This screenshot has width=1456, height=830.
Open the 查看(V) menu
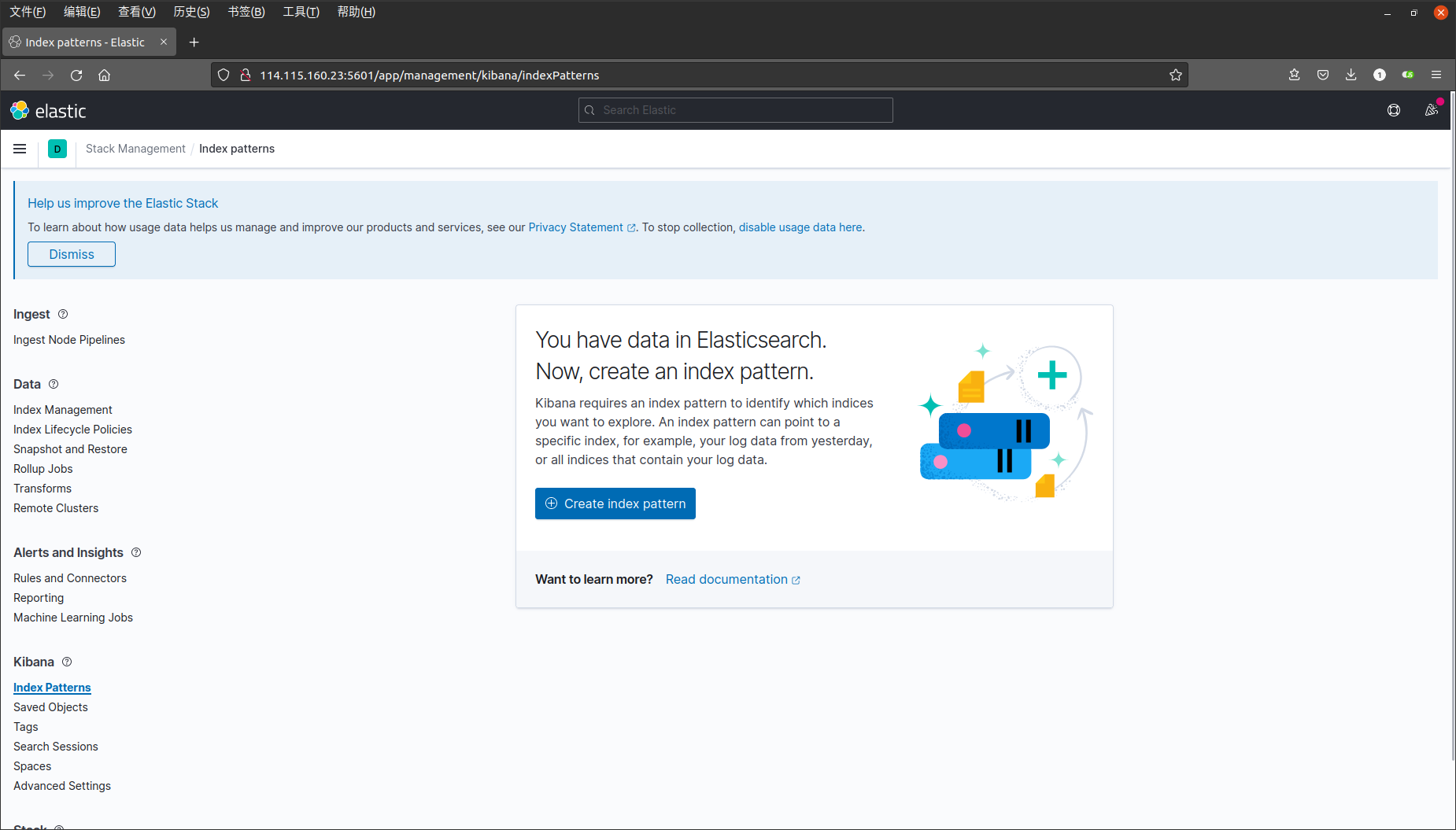point(137,12)
